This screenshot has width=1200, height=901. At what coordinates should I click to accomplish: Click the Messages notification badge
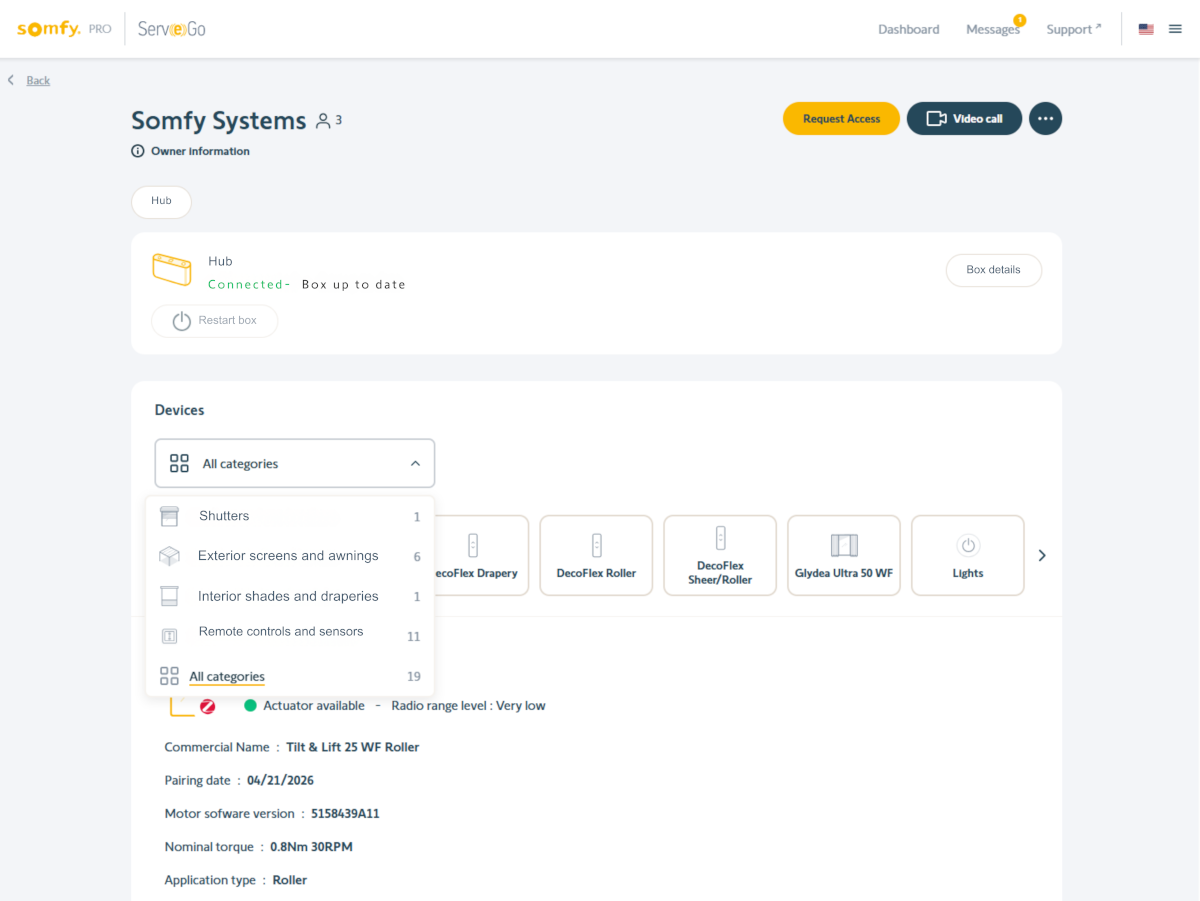(x=1019, y=20)
